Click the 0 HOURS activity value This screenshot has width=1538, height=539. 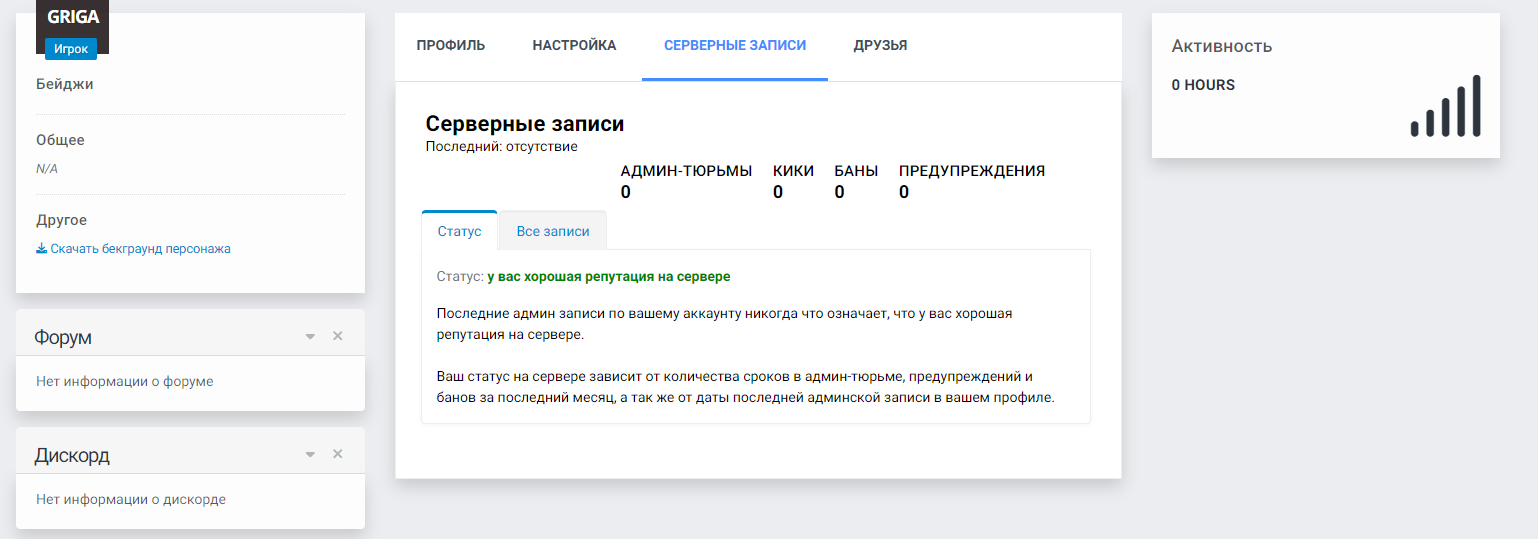(1203, 85)
